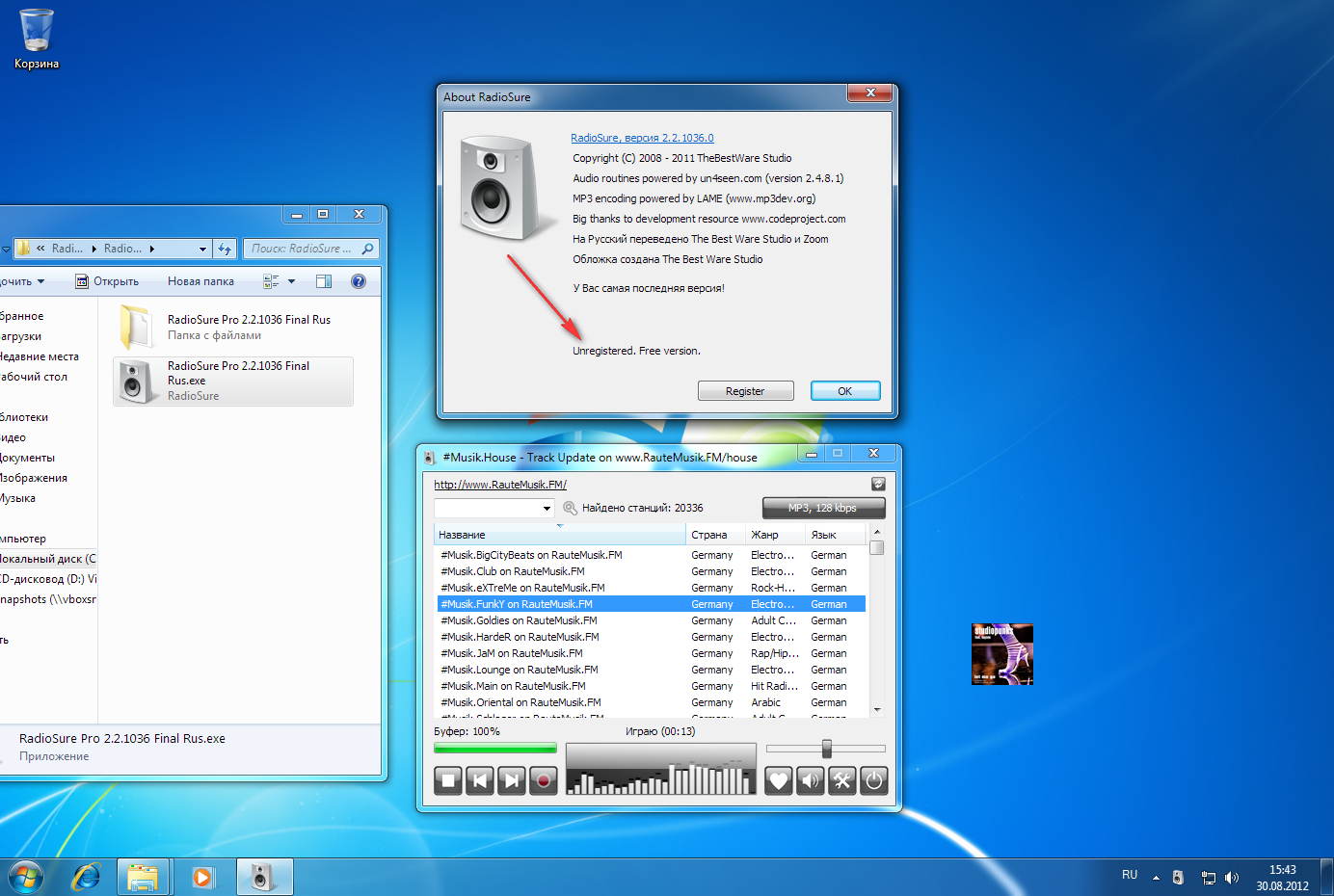Click the station list scrollbar down arrow

(877, 710)
